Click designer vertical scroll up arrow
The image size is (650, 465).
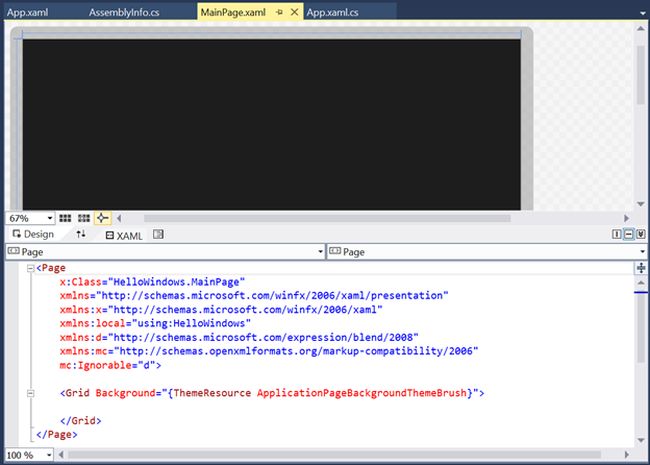point(640,29)
